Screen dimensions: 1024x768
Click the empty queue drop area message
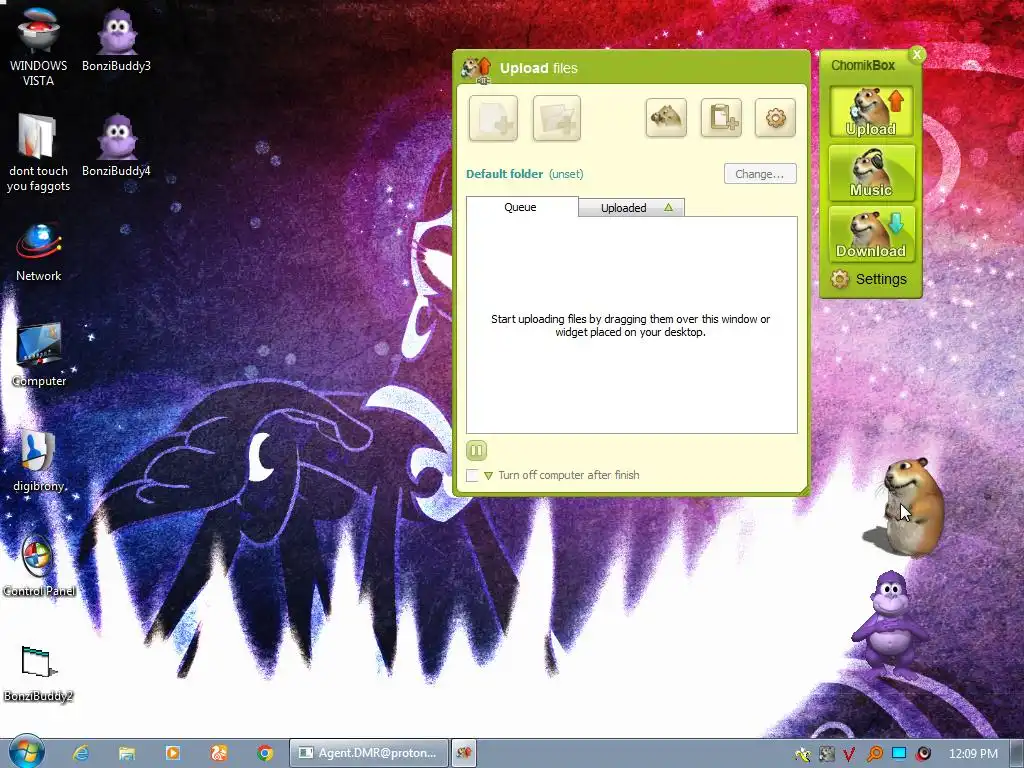pyautogui.click(x=630, y=325)
